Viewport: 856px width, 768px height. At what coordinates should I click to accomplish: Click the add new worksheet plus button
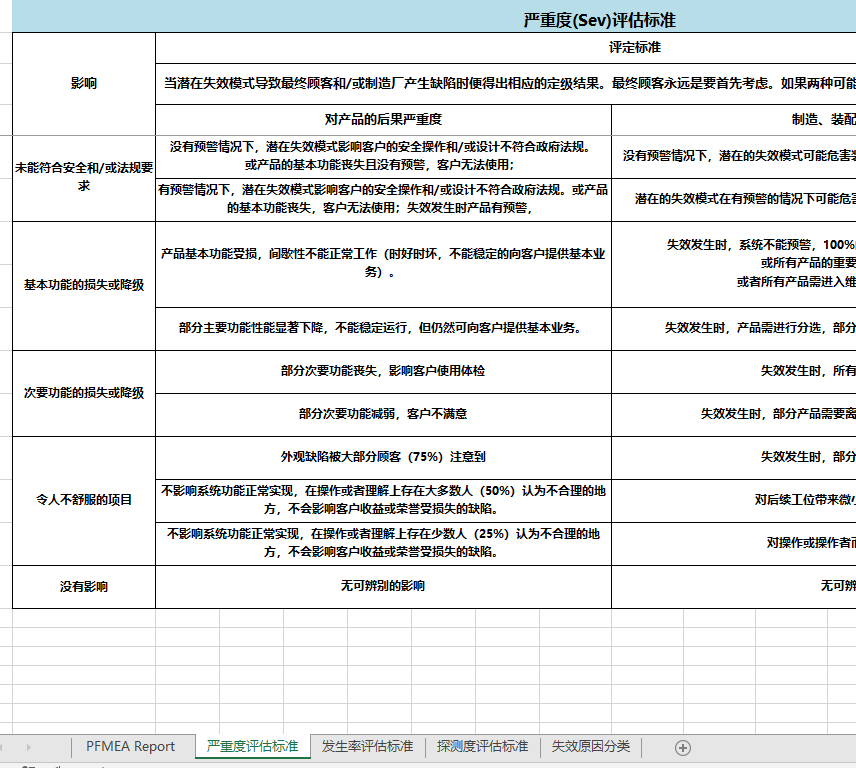682,746
